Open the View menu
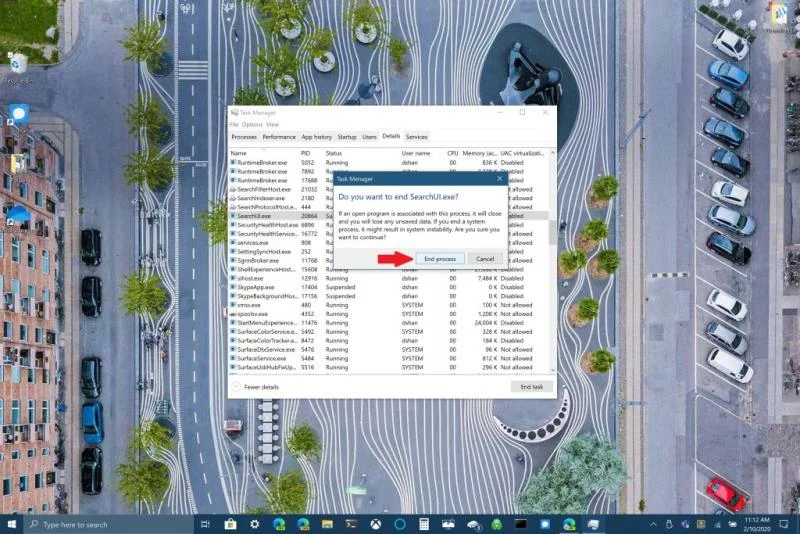800x534 pixels. coord(272,124)
